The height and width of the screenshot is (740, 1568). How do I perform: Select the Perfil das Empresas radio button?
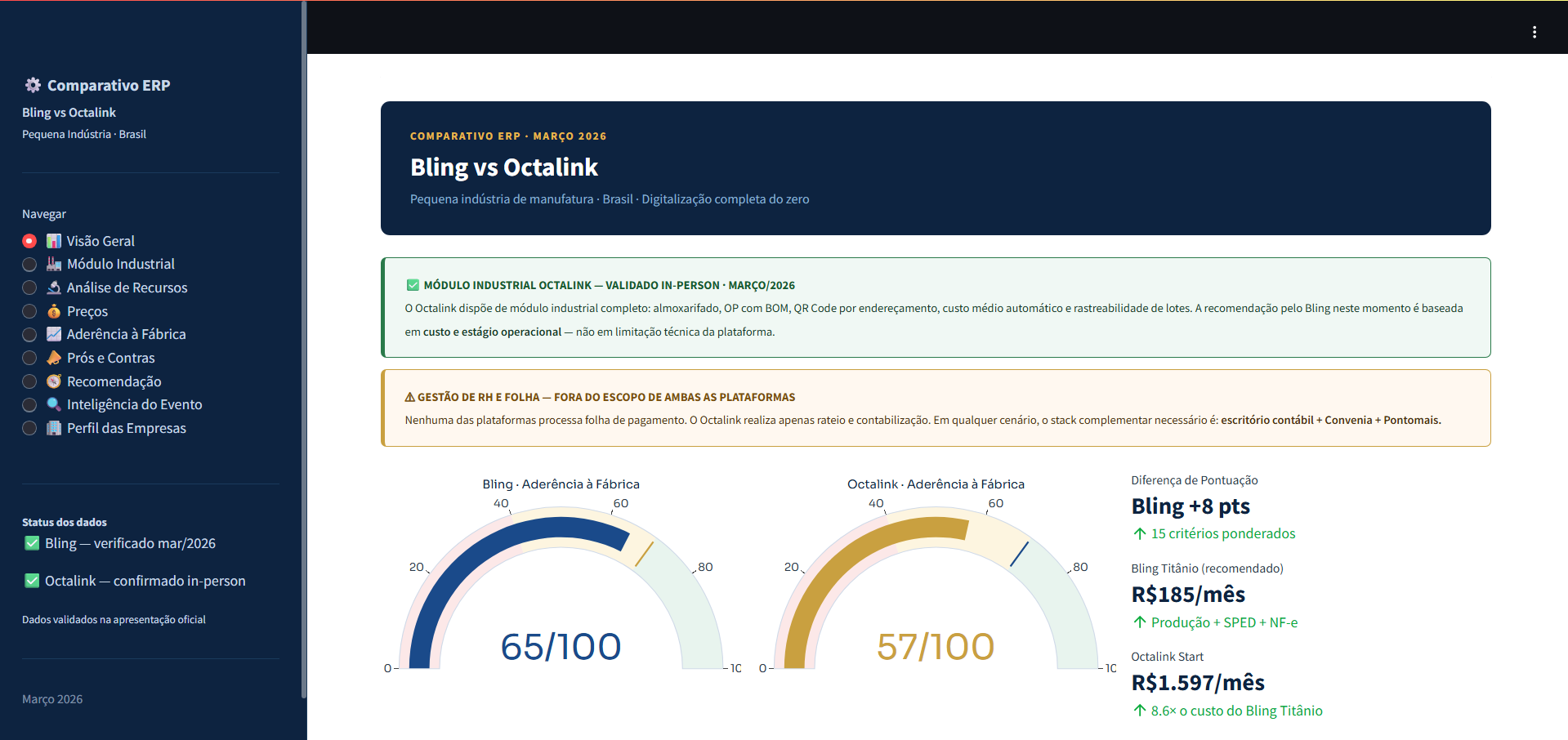click(29, 428)
